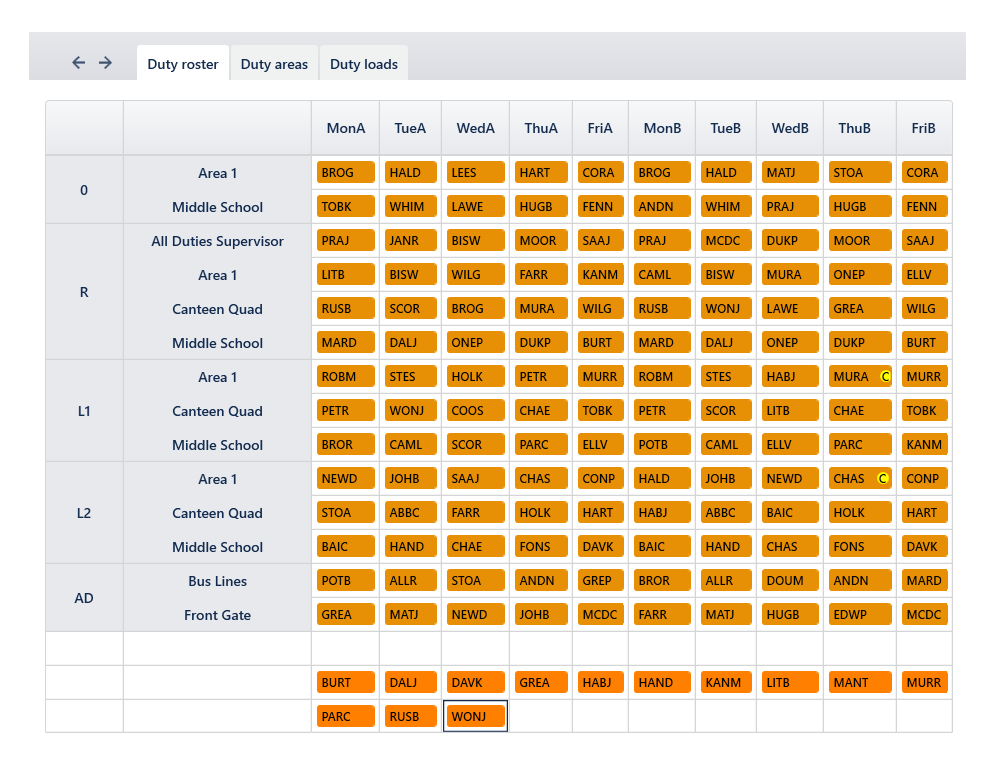Click the WedA column header
The height and width of the screenshot is (779, 1002).
click(475, 128)
